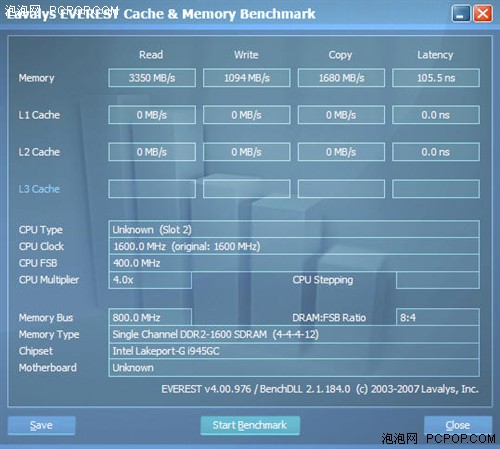This screenshot has height=449, width=500.
Task: Select the Memory Copy result 1680 MB/s
Action: coord(341,78)
